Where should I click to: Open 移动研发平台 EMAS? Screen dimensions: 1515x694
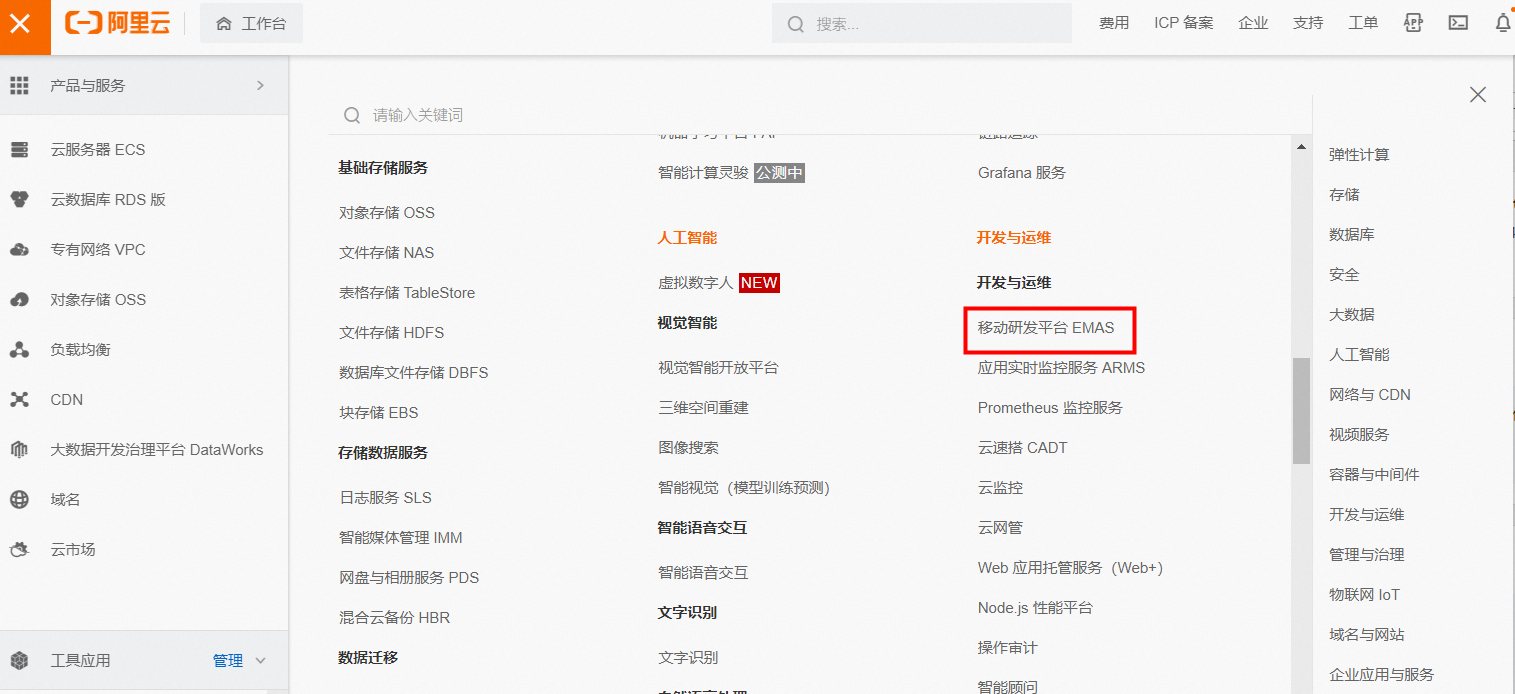1046,328
